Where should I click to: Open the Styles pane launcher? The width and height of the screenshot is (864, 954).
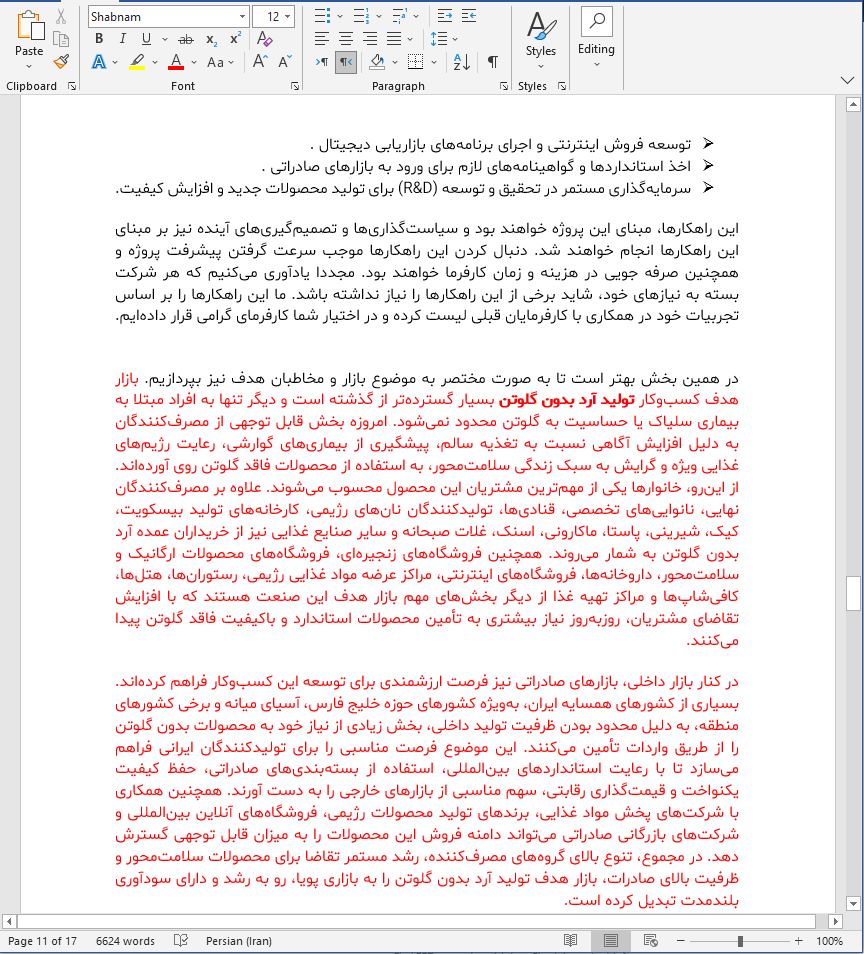point(562,86)
